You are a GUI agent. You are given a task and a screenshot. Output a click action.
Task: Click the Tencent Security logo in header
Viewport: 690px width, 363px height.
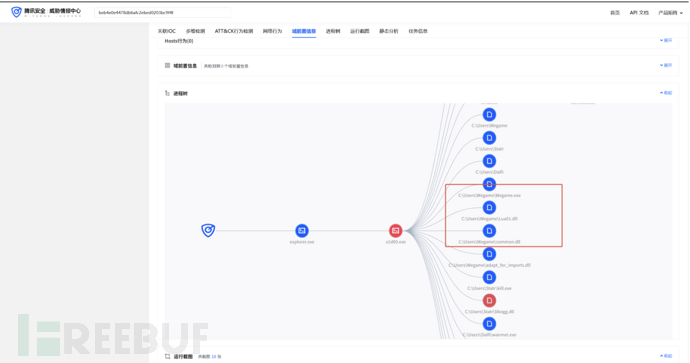[x=46, y=12]
